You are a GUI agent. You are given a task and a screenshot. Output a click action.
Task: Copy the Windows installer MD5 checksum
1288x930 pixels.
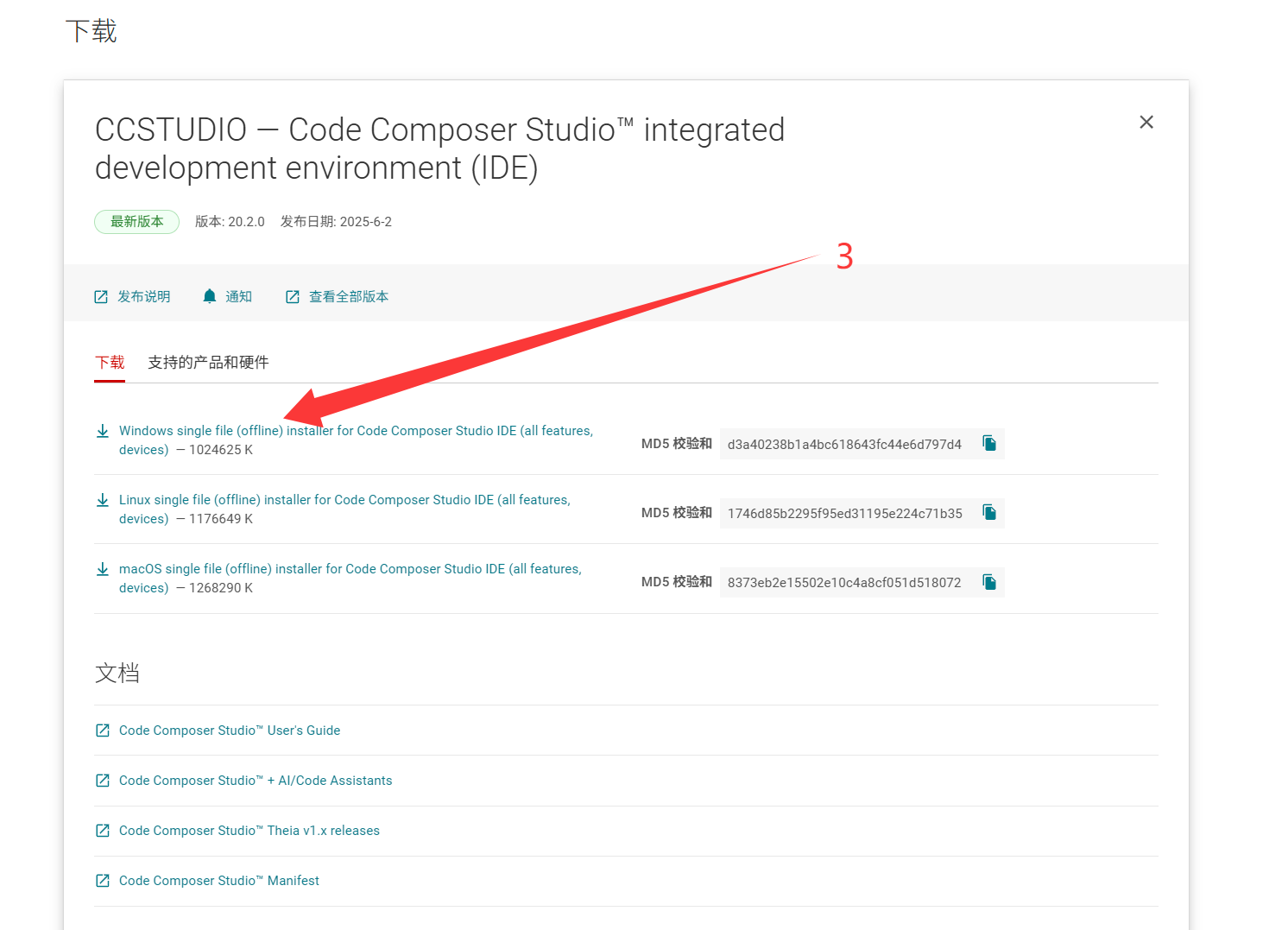point(989,444)
